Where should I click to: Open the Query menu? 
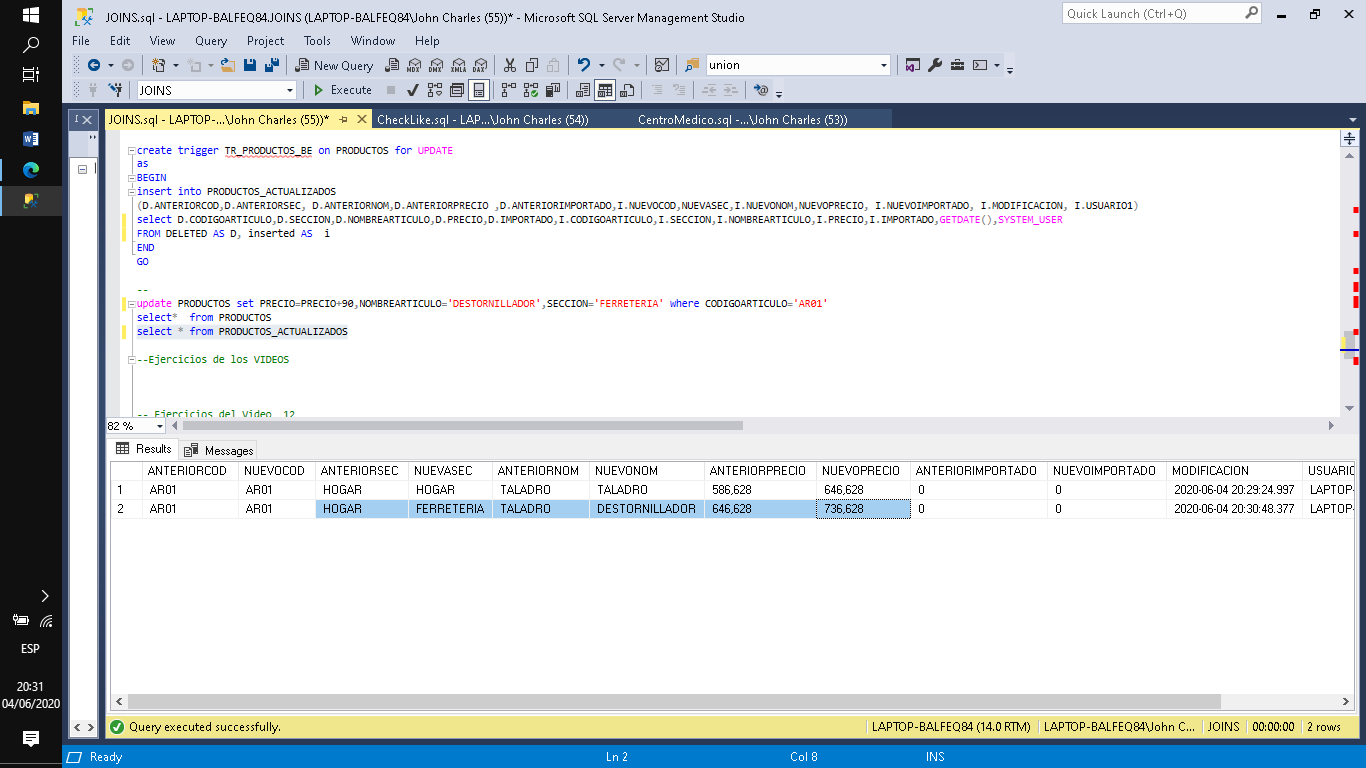[211, 41]
